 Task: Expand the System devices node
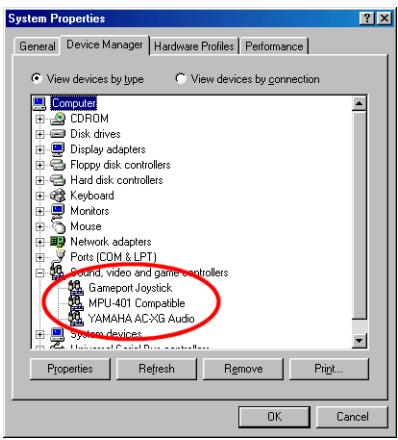point(40,334)
